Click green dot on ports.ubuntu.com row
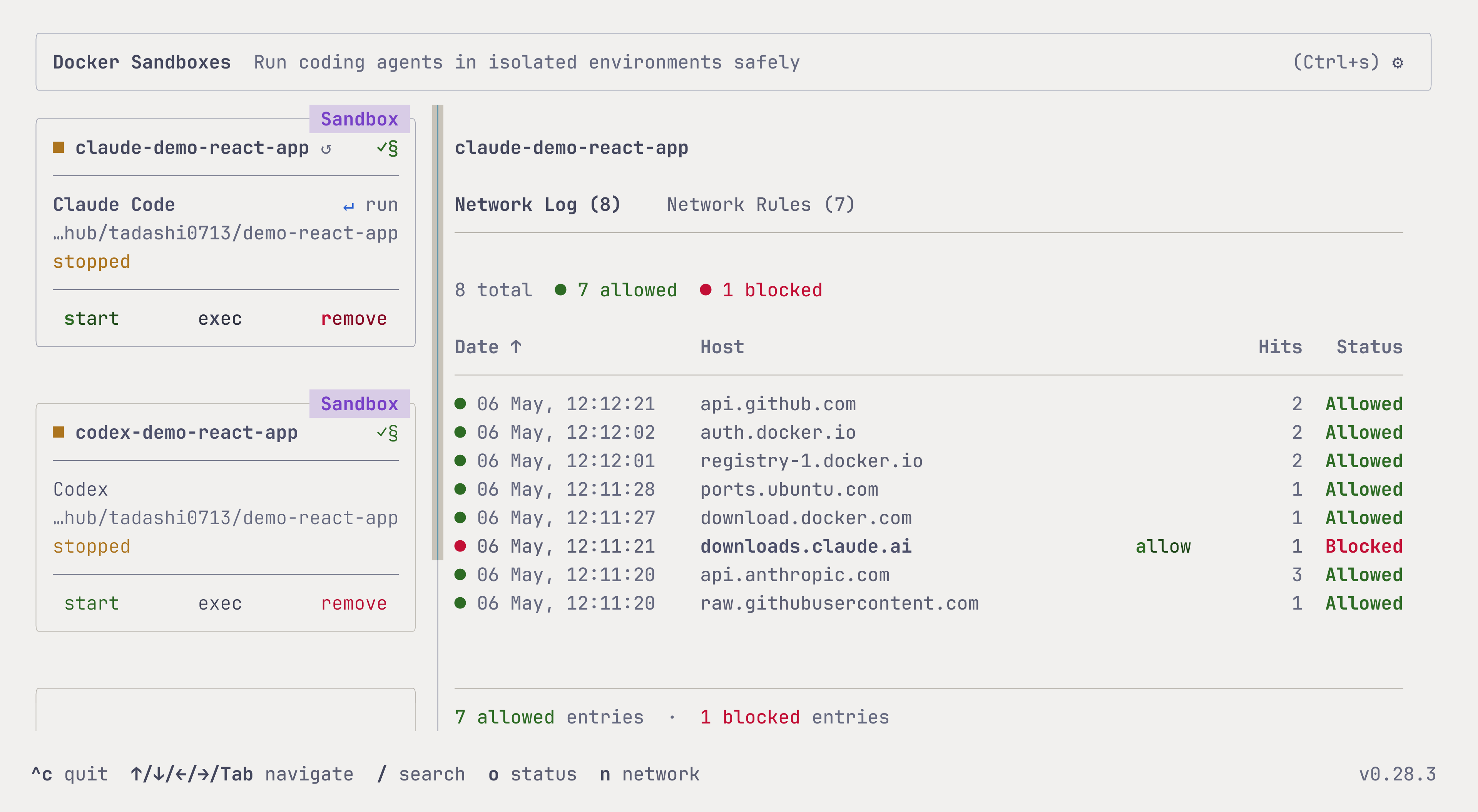Viewport: 1478px width, 812px height. point(460,489)
